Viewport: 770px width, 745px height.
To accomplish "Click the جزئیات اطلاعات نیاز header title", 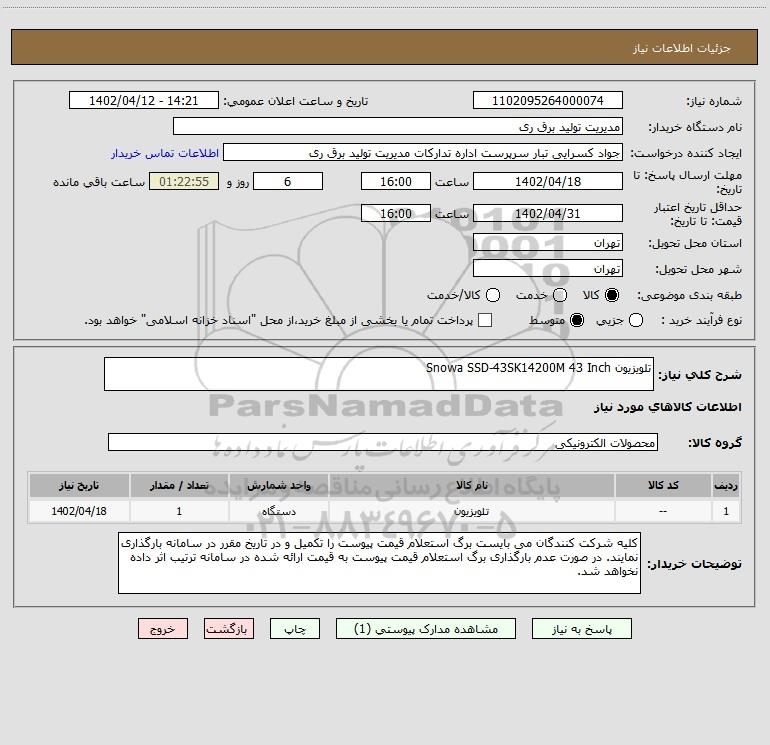I will pos(681,48).
